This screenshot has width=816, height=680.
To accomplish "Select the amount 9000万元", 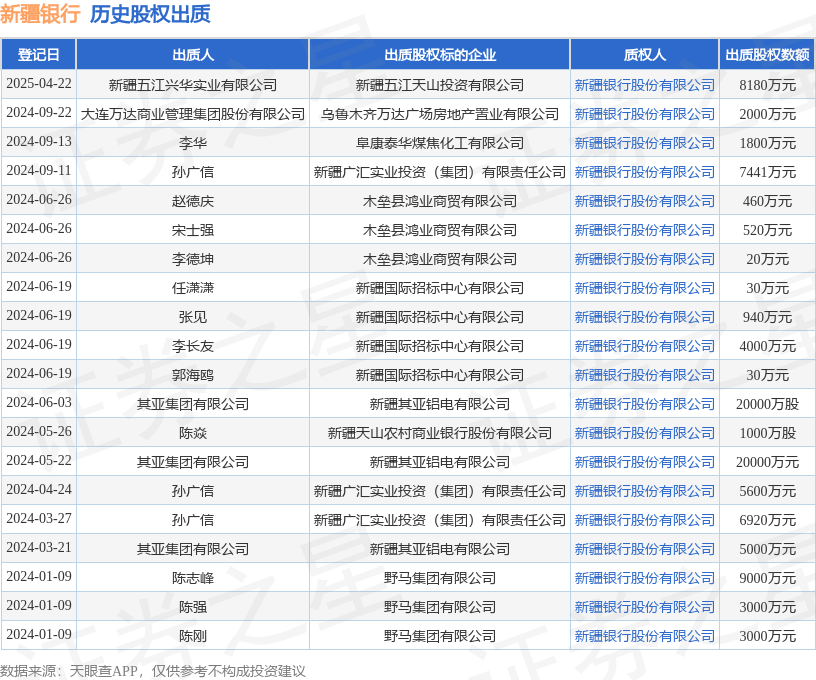I will pos(768,578).
